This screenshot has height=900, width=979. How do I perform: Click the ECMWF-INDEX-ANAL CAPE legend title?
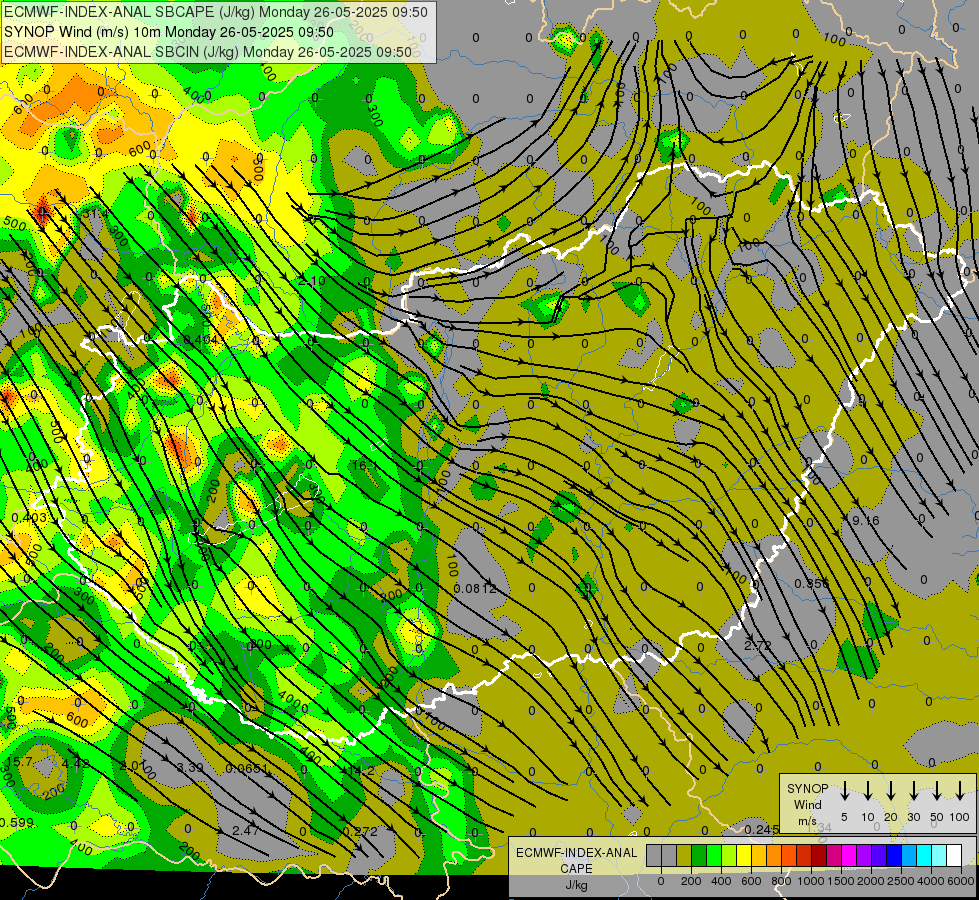click(577, 860)
